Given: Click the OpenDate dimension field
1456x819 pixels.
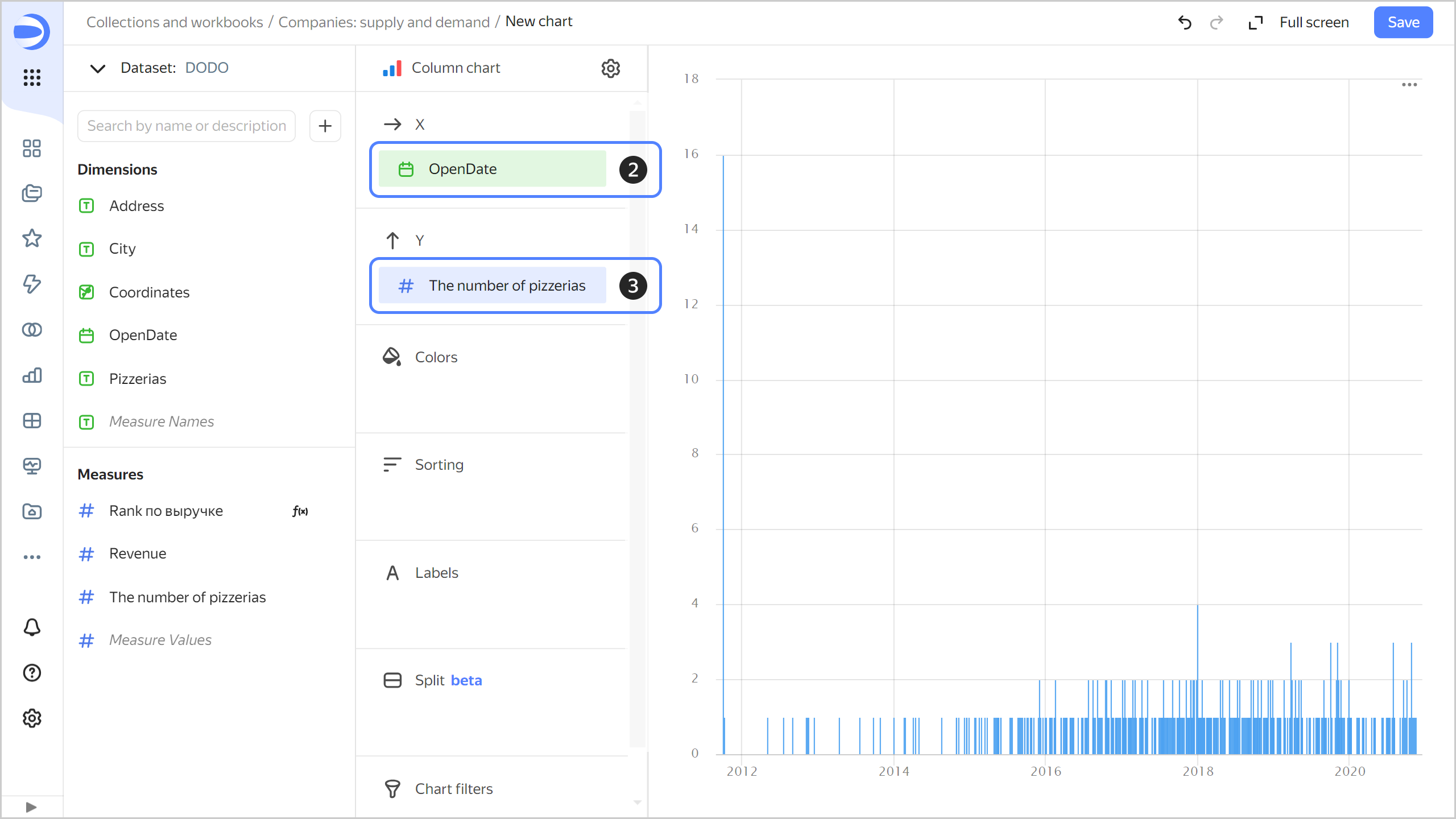Looking at the screenshot, I should [x=143, y=335].
